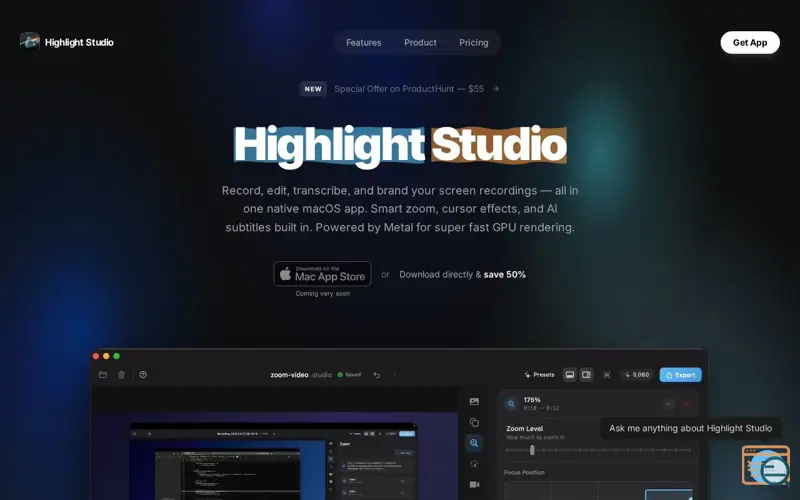Click the Focus Position grid

[x=598, y=490]
